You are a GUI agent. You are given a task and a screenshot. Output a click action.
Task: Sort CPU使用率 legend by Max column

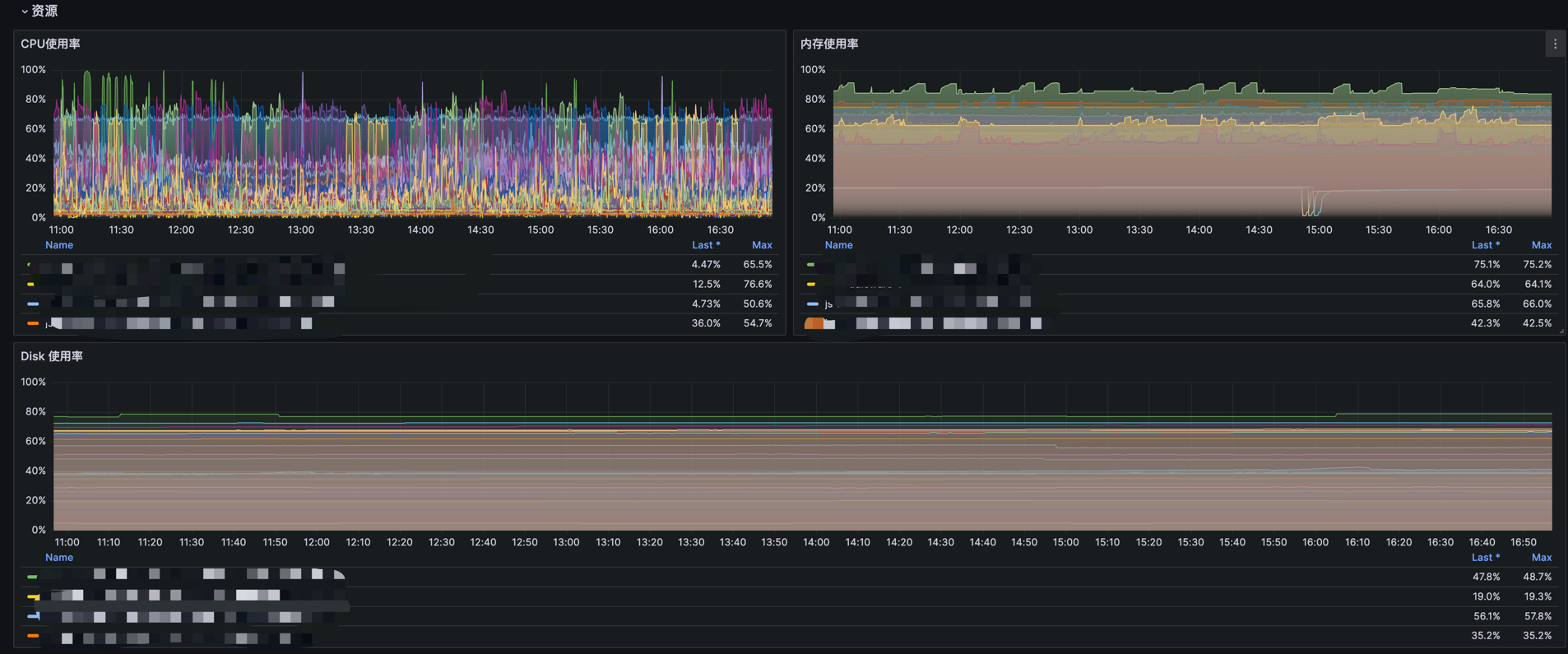(x=762, y=245)
